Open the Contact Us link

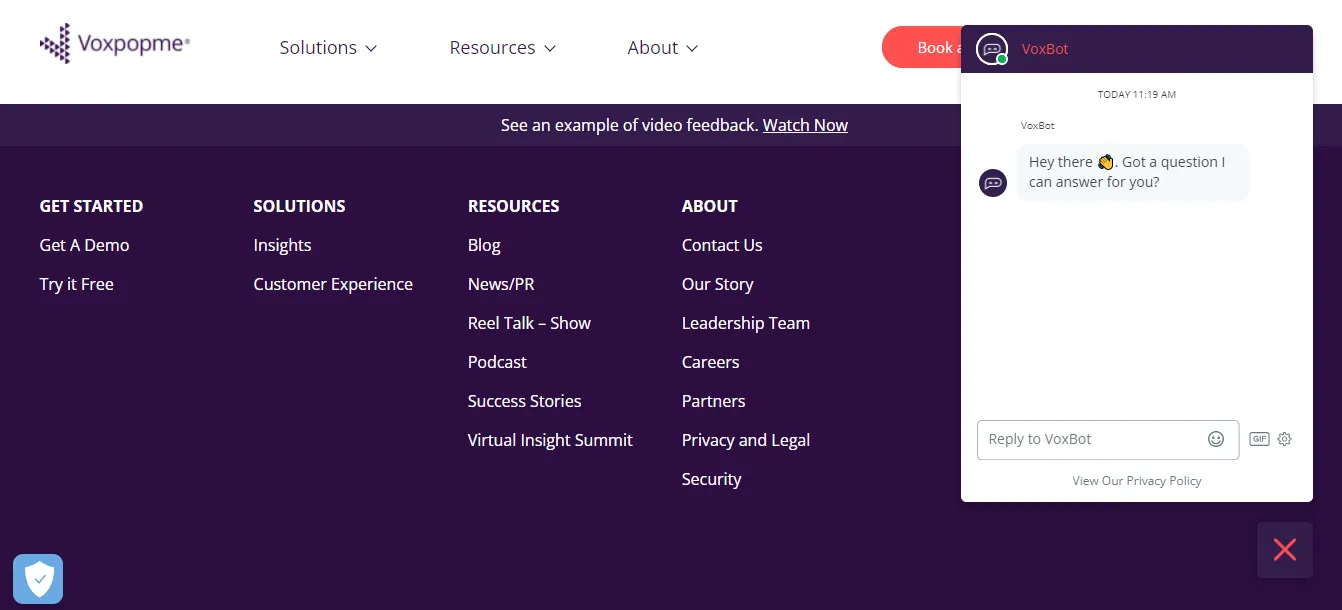tap(722, 245)
